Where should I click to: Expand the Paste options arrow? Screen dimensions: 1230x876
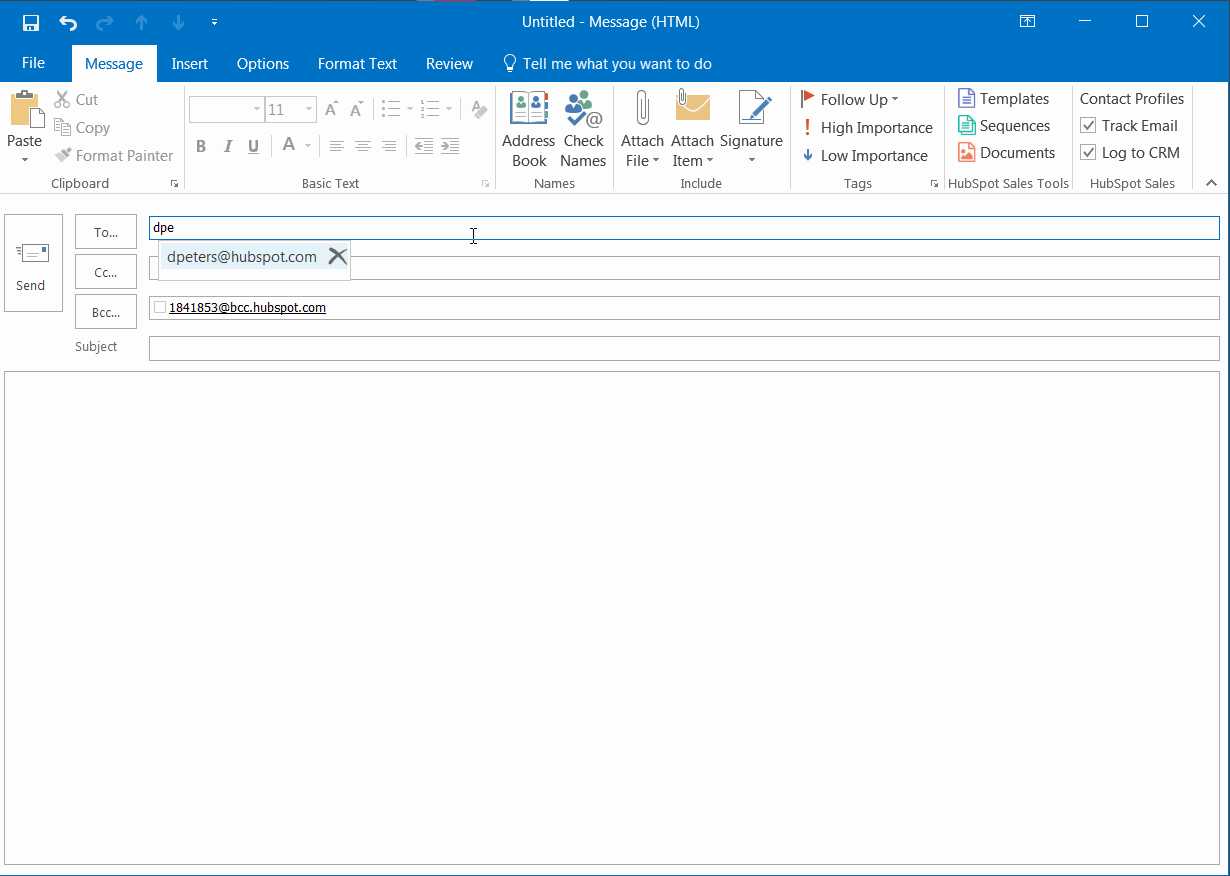click(x=24, y=159)
